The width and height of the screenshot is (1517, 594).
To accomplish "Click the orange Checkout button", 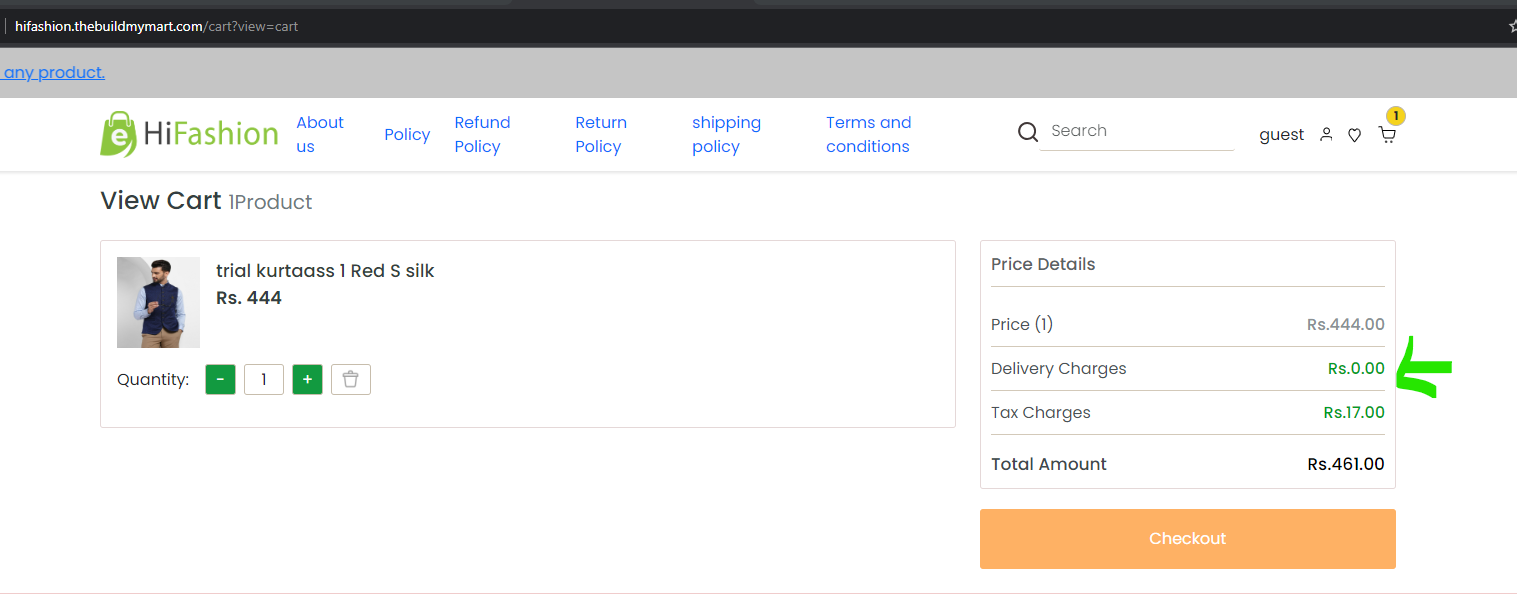I will [x=1187, y=539].
